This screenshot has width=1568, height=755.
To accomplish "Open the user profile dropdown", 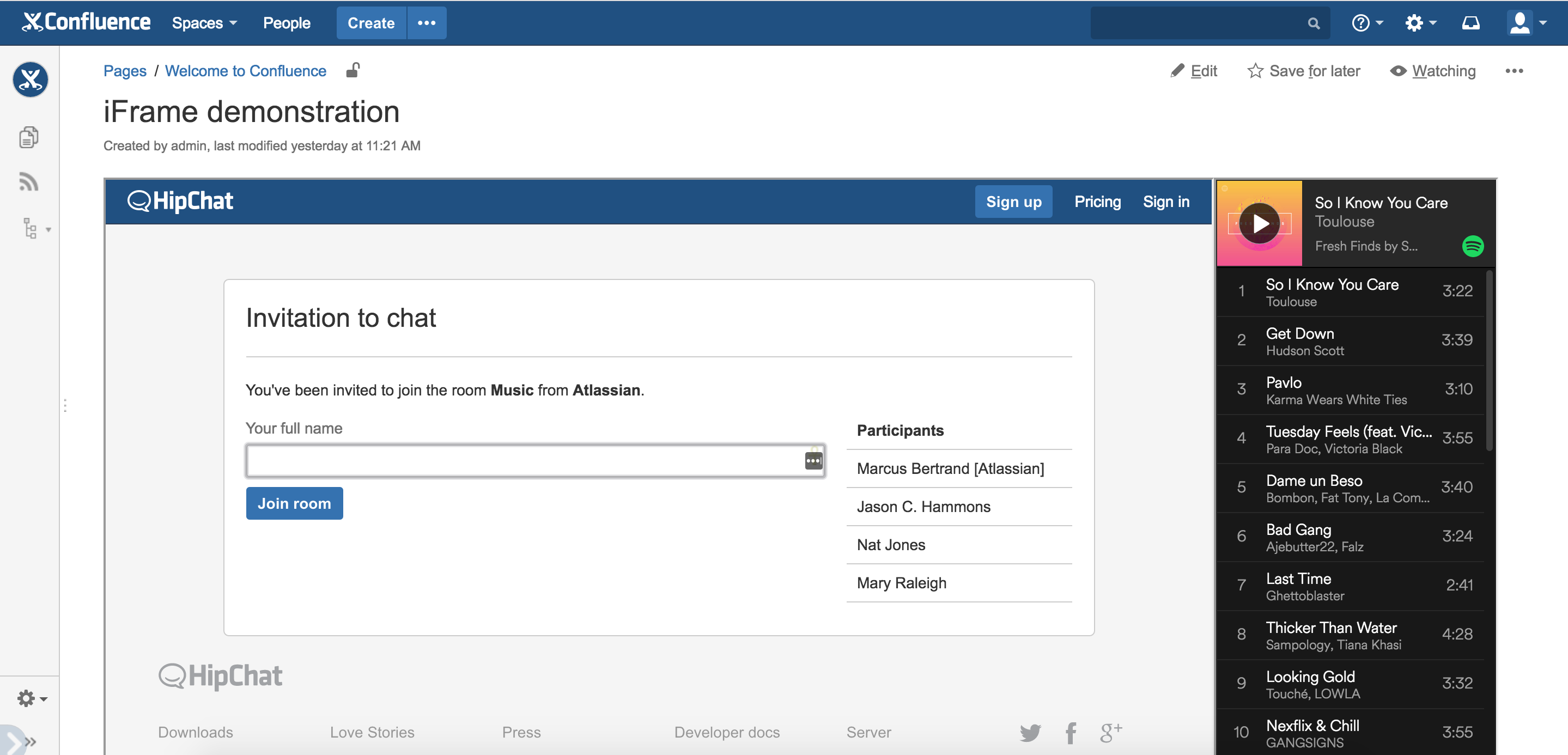I will pos(1526,23).
